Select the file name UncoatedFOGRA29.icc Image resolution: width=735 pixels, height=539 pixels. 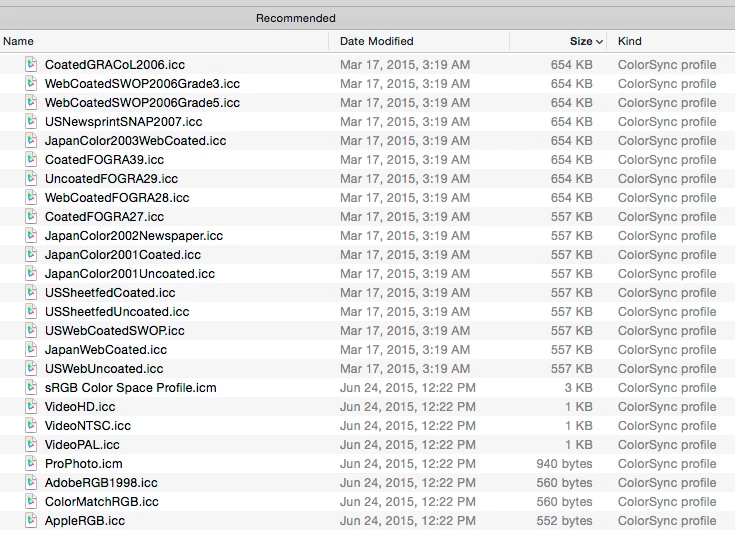point(112,179)
